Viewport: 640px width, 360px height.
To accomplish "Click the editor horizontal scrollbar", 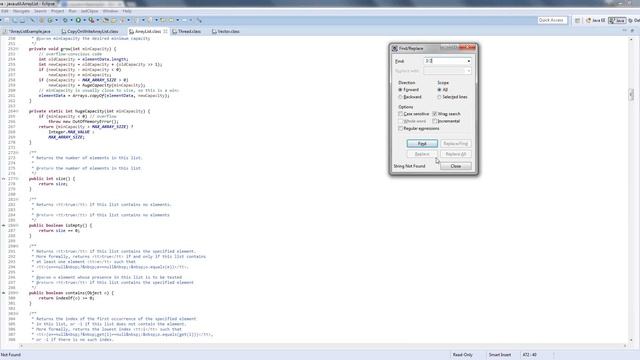I will (322, 345).
